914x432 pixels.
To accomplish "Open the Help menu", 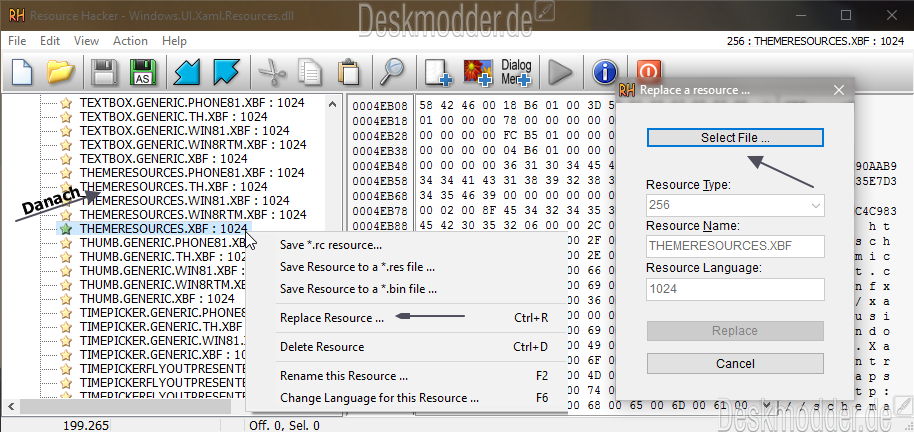I will click(x=174, y=41).
